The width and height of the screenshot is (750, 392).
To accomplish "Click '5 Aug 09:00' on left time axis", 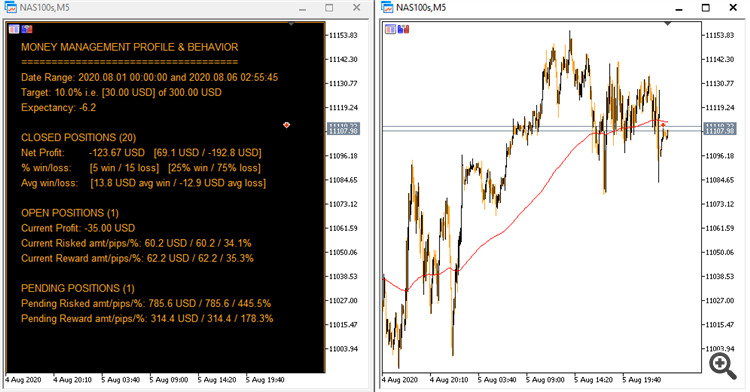I will click(169, 380).
